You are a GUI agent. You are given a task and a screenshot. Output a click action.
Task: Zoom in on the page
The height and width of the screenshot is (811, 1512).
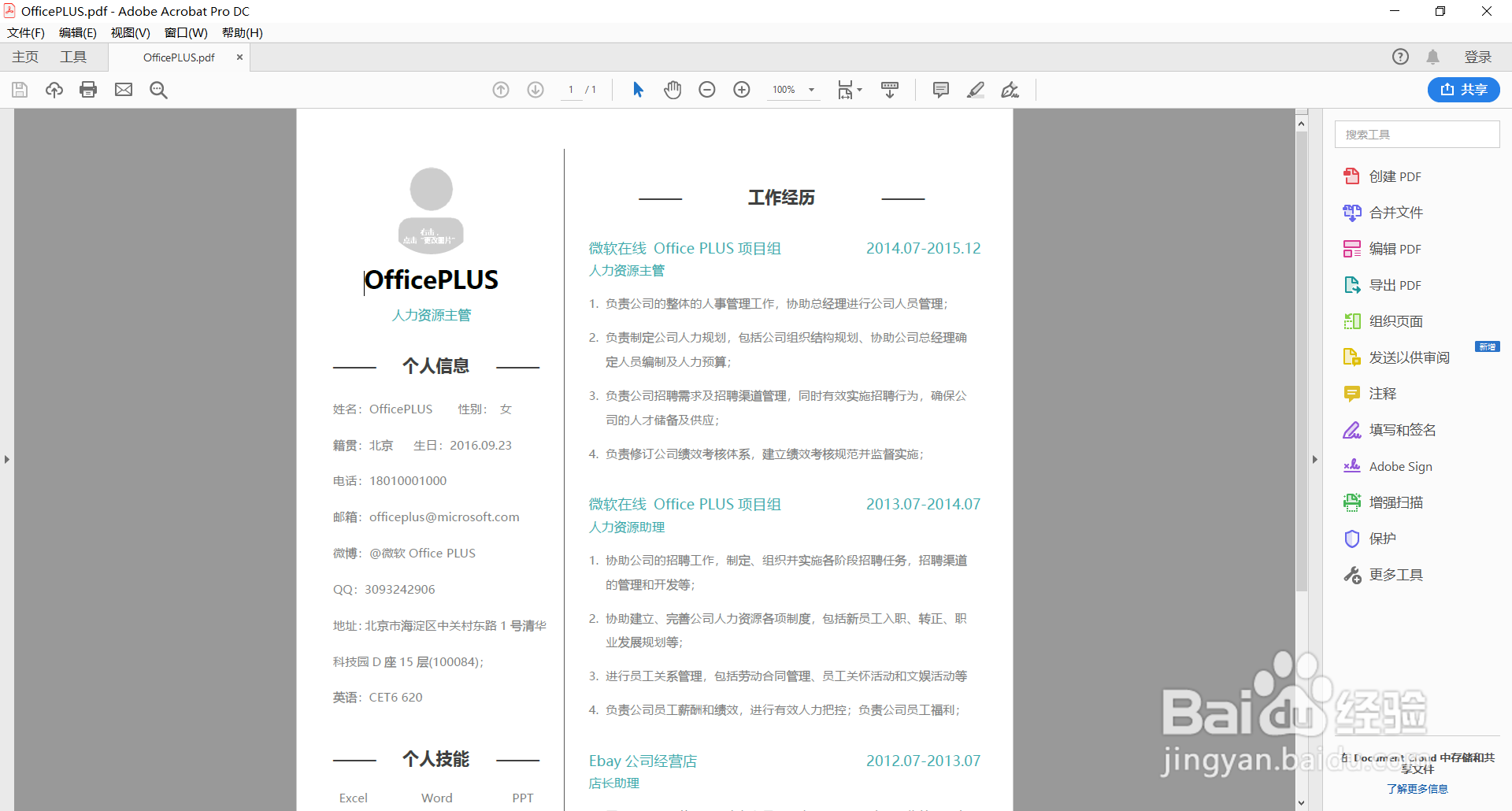tap(742, 89)
